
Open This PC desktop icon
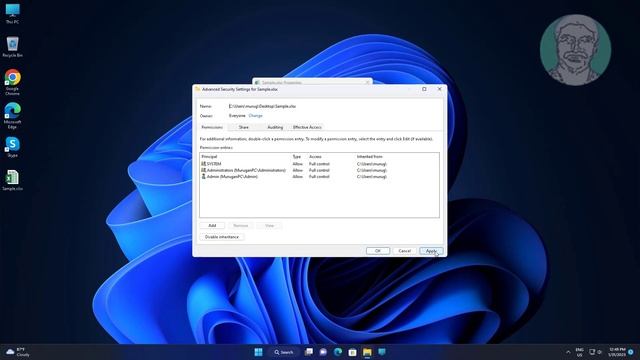click(12, 13)
